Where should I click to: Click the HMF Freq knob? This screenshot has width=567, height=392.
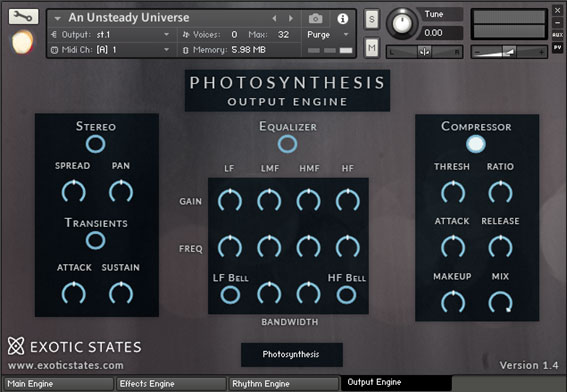tap(308, 247)
